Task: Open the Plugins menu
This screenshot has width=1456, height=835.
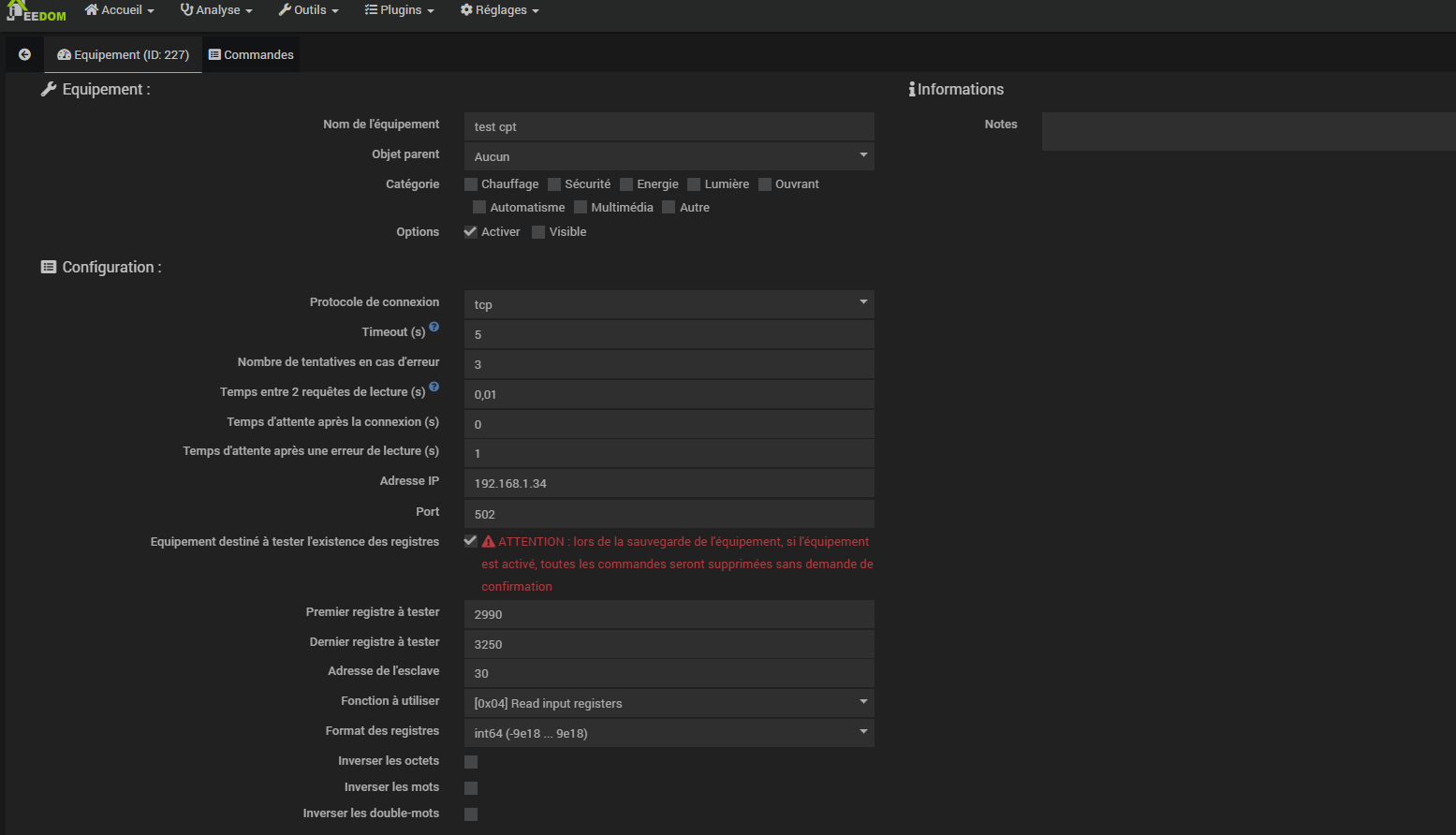Action: (x=399, y=10)
